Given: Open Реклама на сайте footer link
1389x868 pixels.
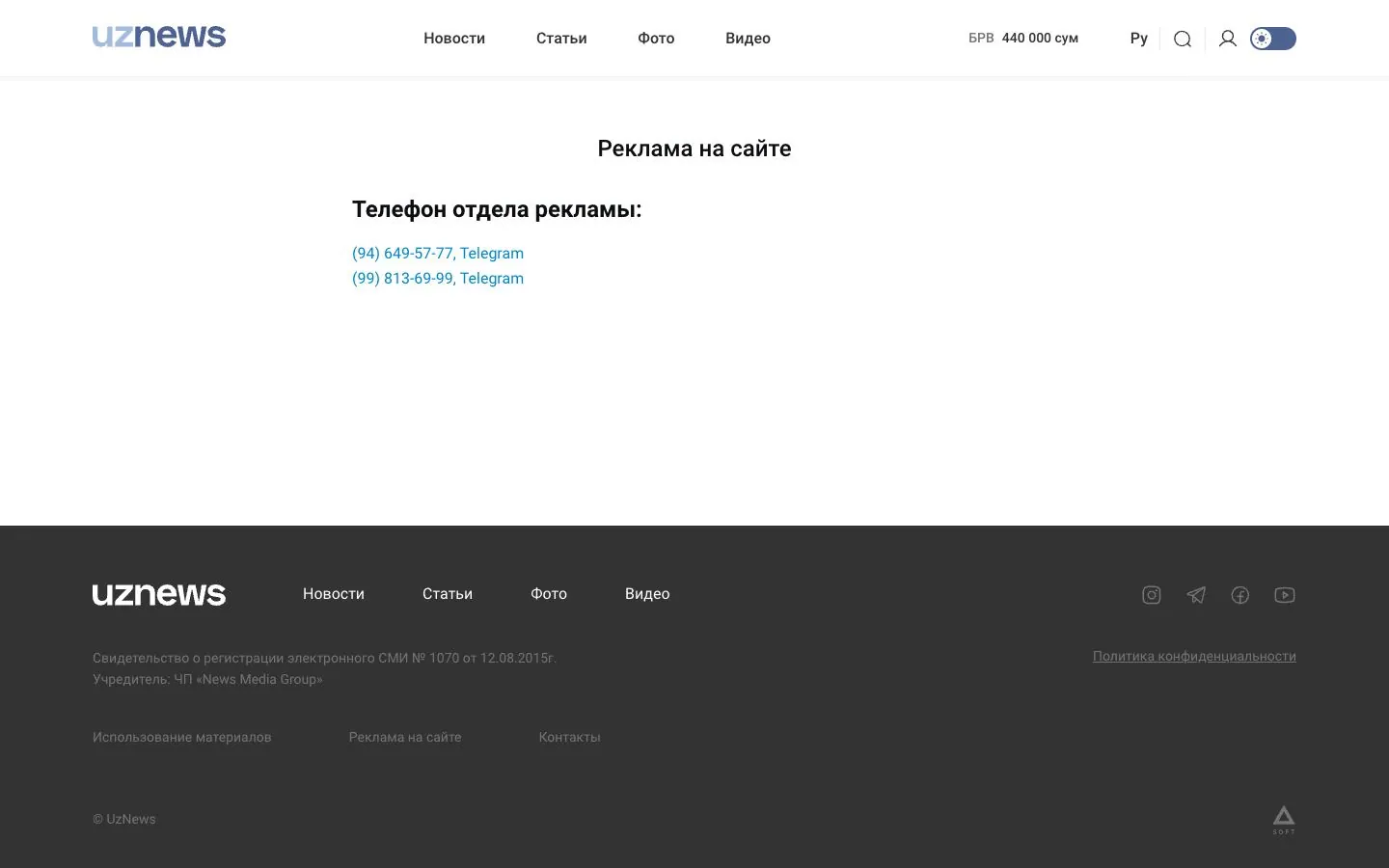Looking at the screenshot, I should click(x=405, y=737).
